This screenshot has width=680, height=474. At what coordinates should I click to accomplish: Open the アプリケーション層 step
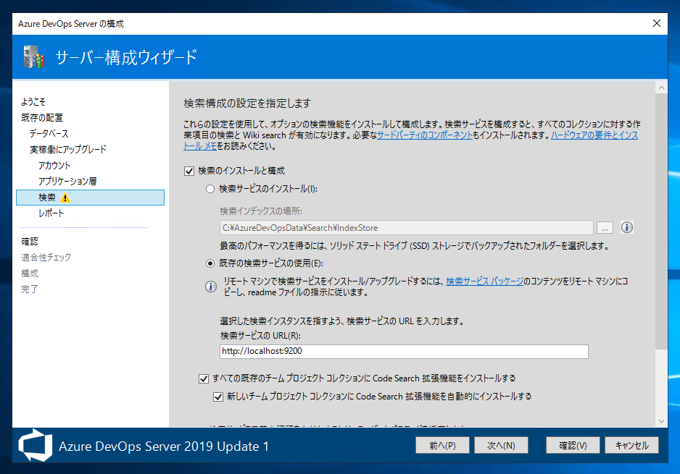[67, 181]
